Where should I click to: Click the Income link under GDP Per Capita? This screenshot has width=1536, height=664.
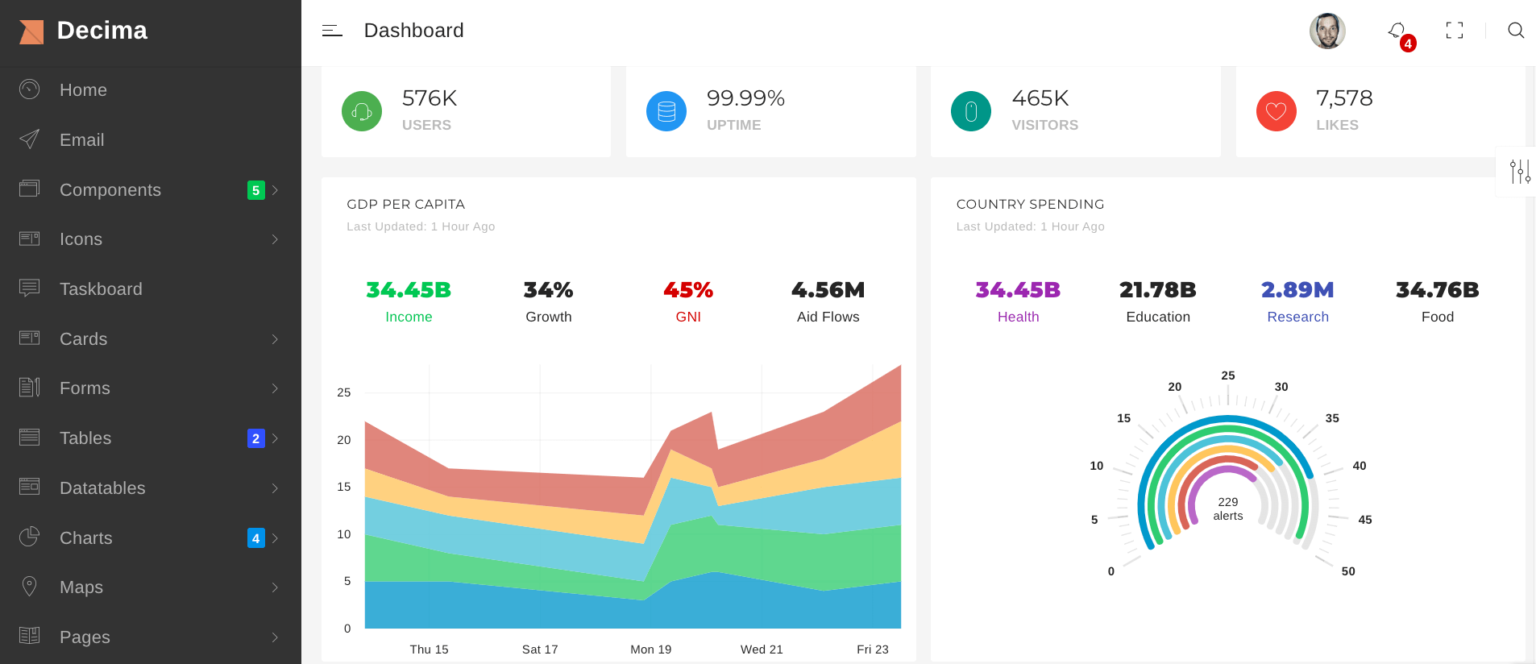pos(408,316)
